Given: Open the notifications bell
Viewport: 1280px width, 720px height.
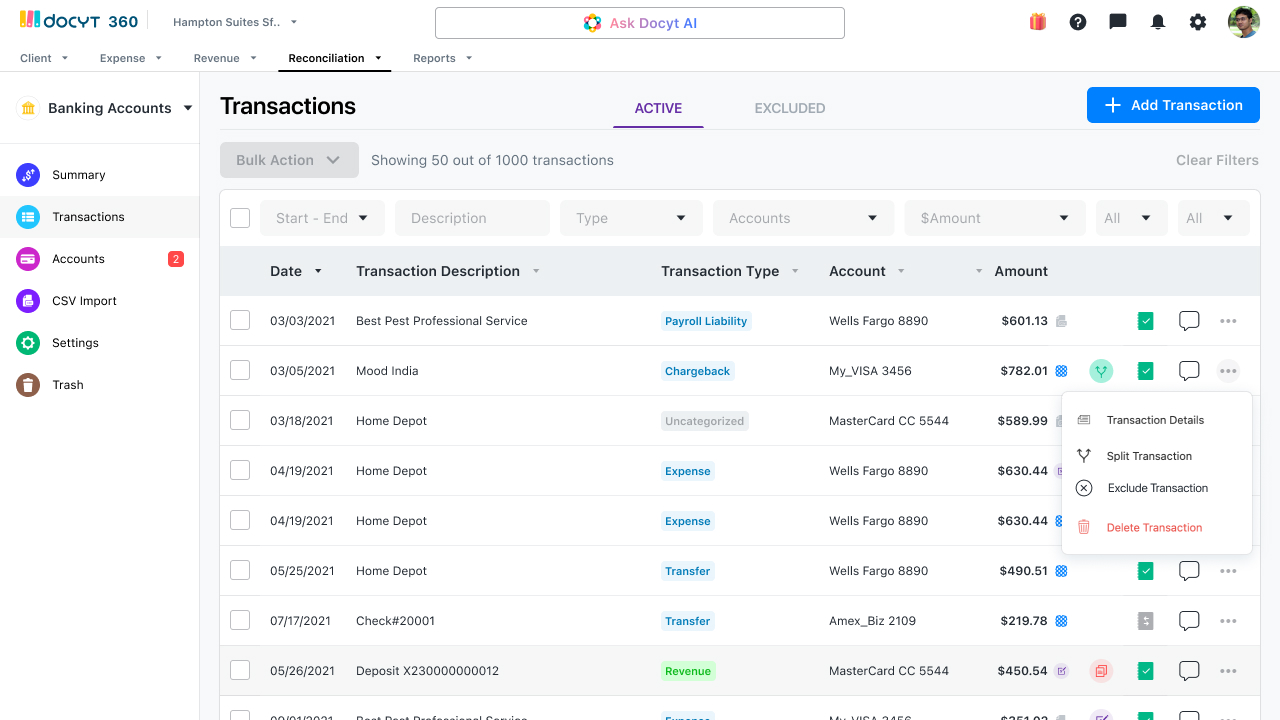Looking at the screenshot, I should click(x=1158, y=22).
